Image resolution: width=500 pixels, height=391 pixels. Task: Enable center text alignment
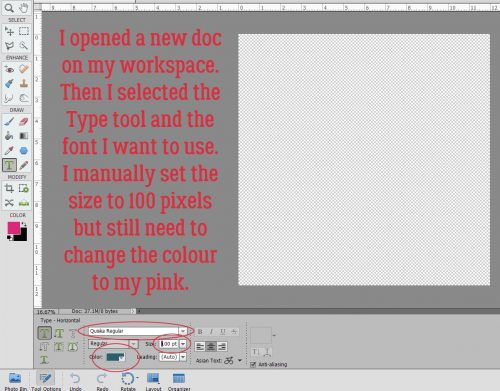[211, 347]
